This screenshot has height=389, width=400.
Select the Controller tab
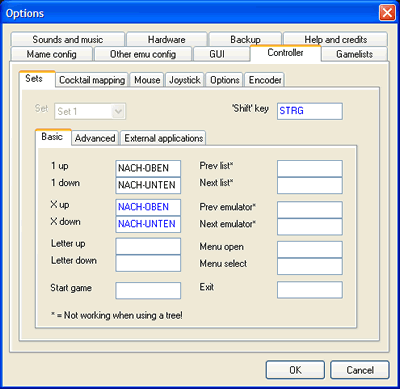coord(285,53)
